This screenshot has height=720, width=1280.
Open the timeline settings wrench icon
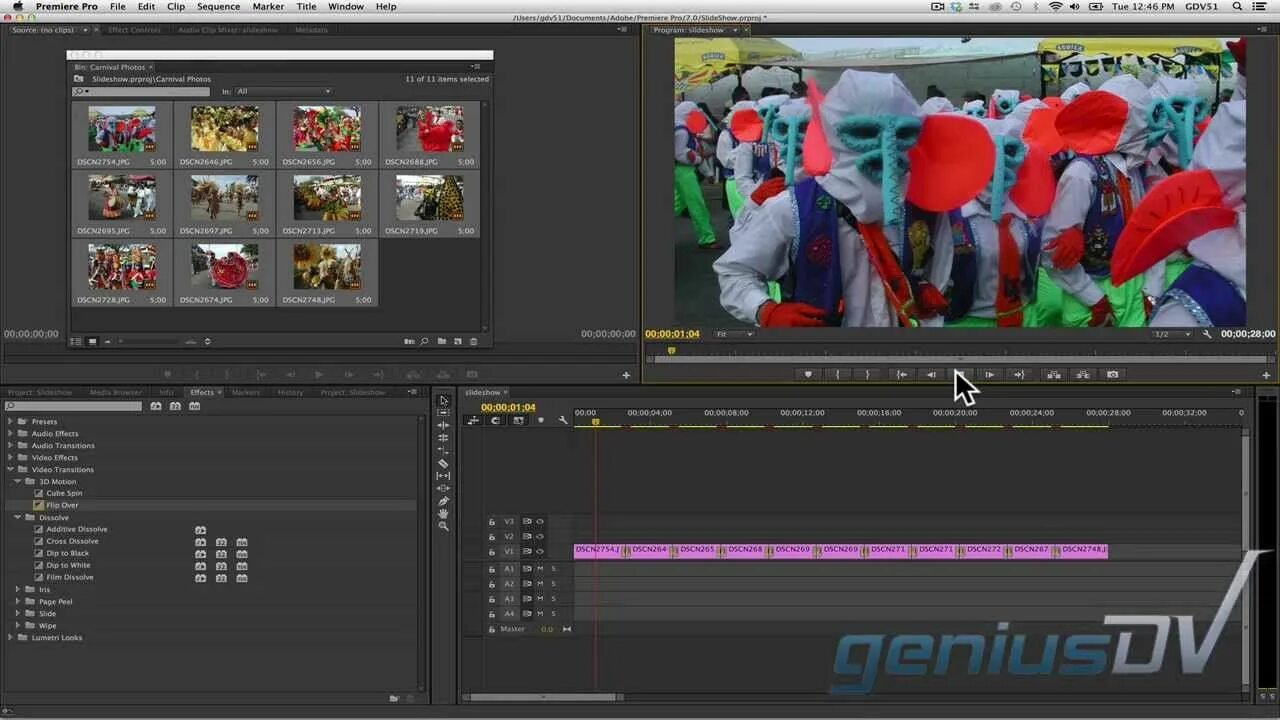pos(562,421)
